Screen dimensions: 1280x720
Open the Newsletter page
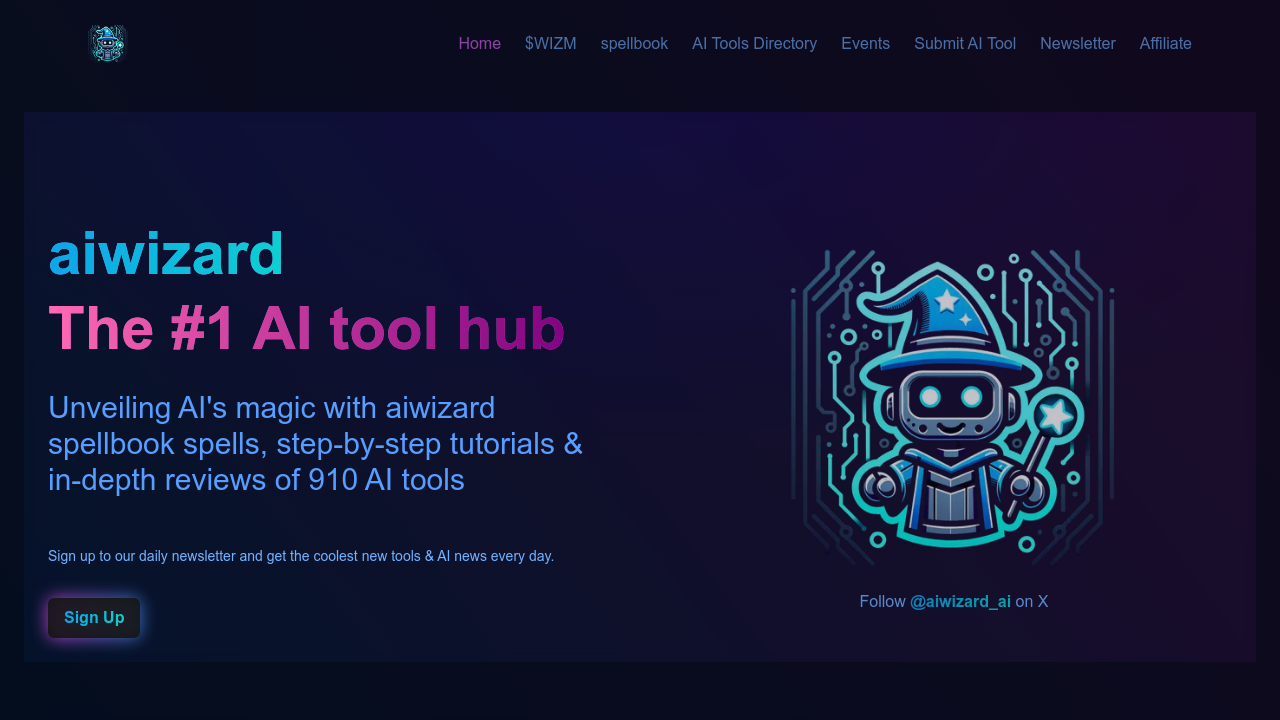pyautogui.click(x=1078, y=43)
